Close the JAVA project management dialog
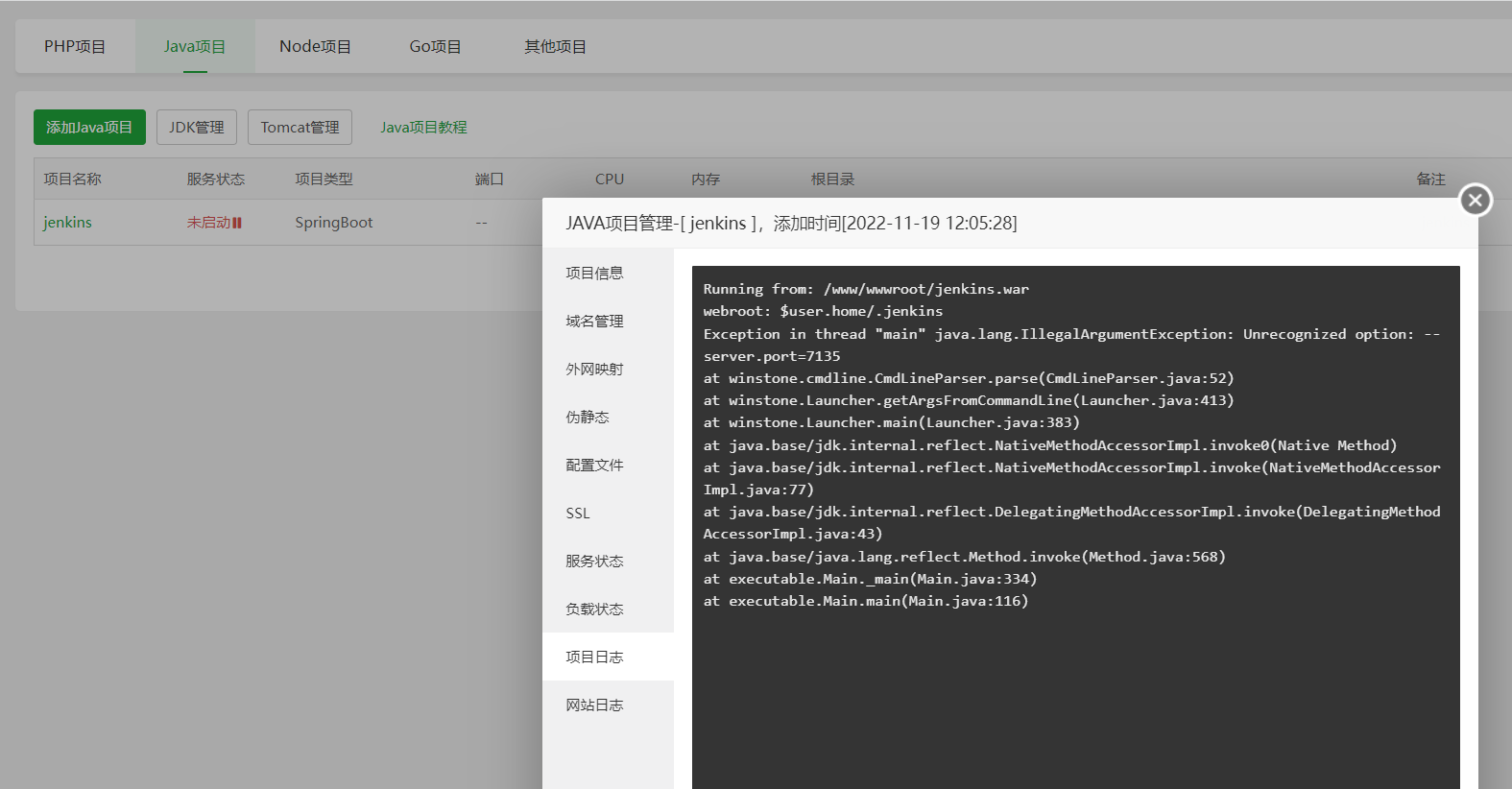The width and height of the screenshot is (1512, 789). pos(1476,200)
